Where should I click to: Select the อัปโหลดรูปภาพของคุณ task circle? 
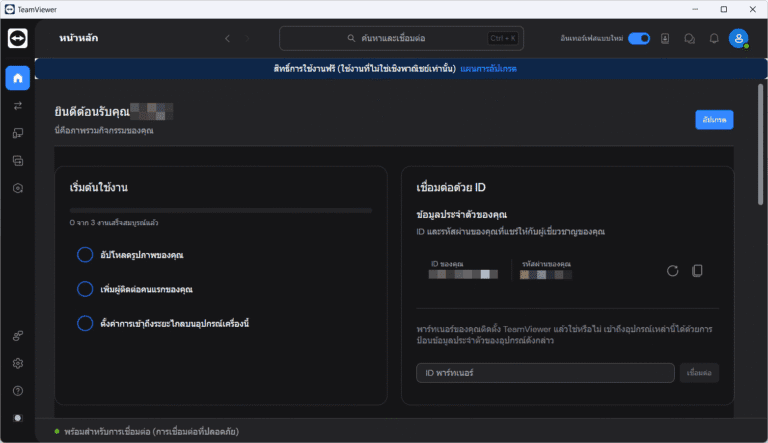[85, 255]
